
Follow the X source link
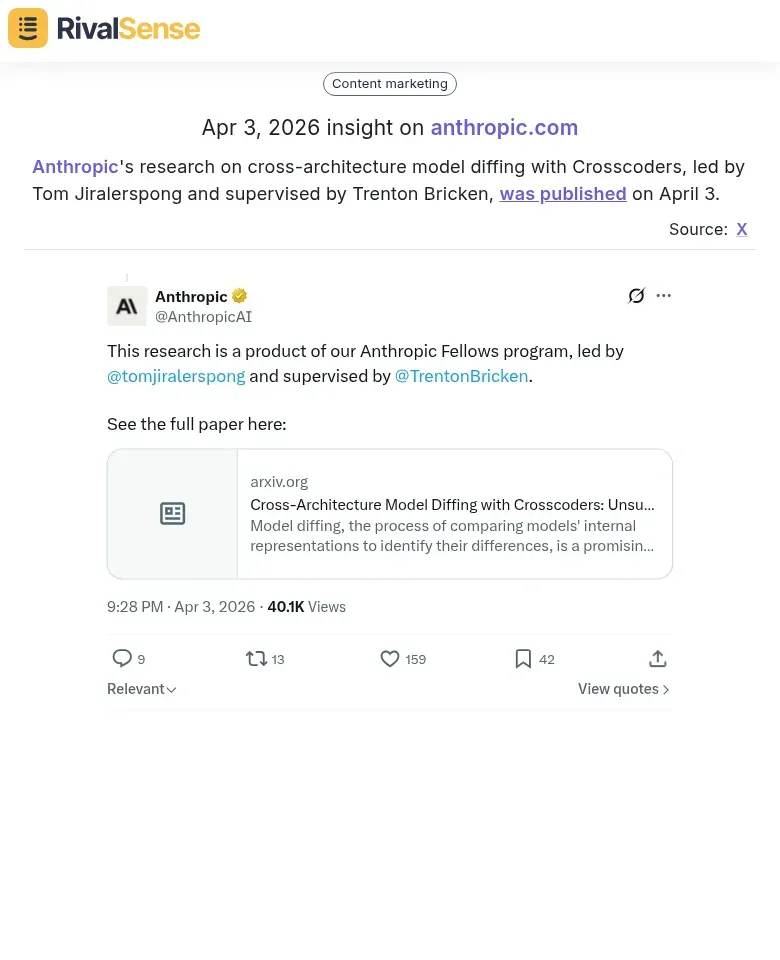(x=742, y=229)
